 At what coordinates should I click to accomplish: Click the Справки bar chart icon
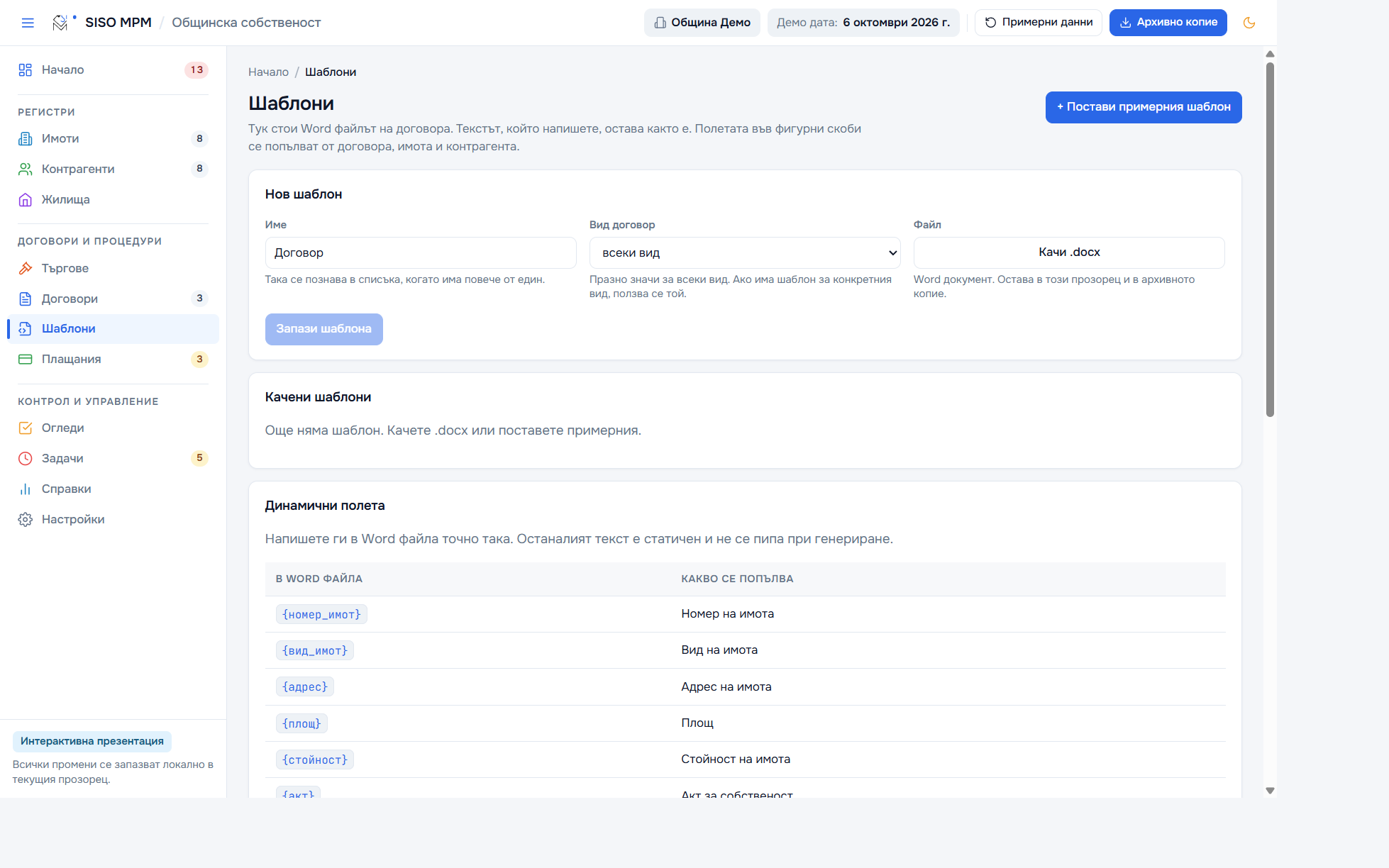tap(26, 489)
